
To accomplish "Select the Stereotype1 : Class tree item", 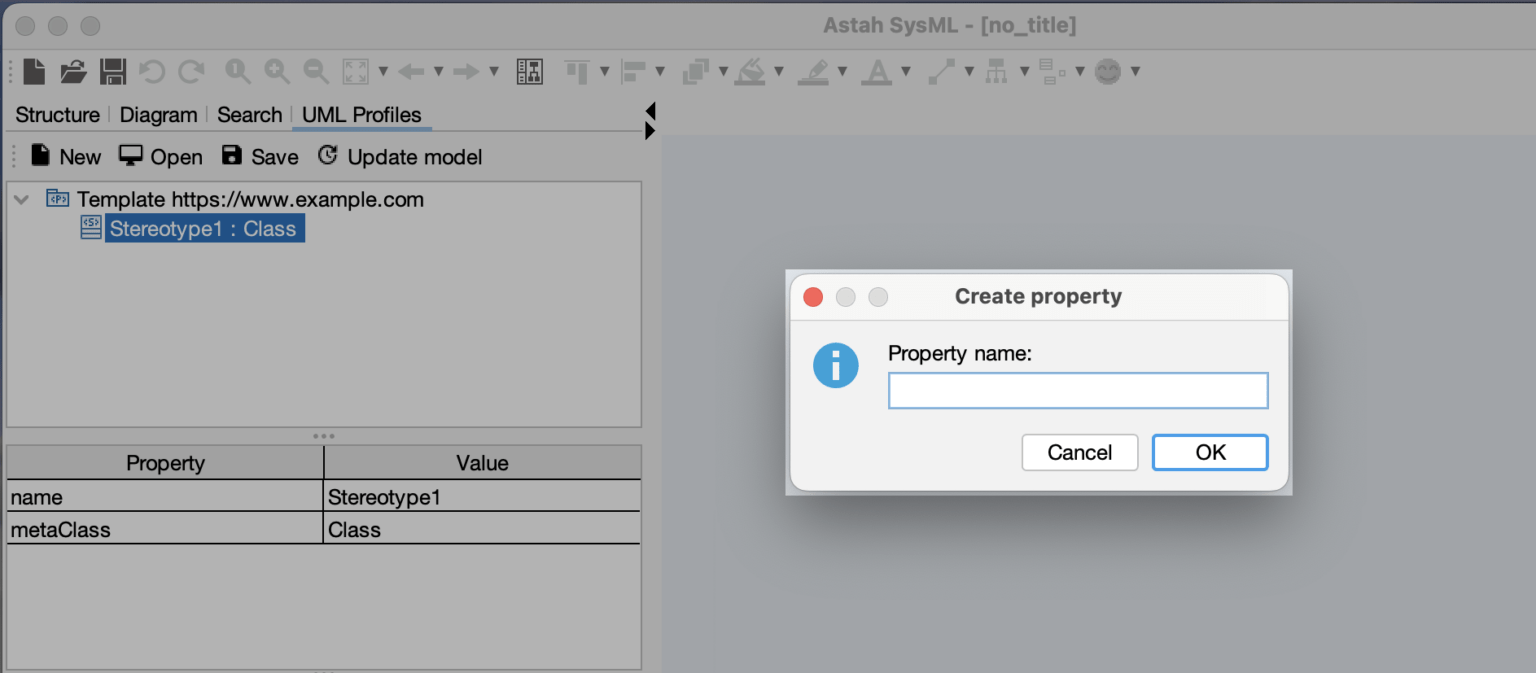I will click(x=205, y=228).
